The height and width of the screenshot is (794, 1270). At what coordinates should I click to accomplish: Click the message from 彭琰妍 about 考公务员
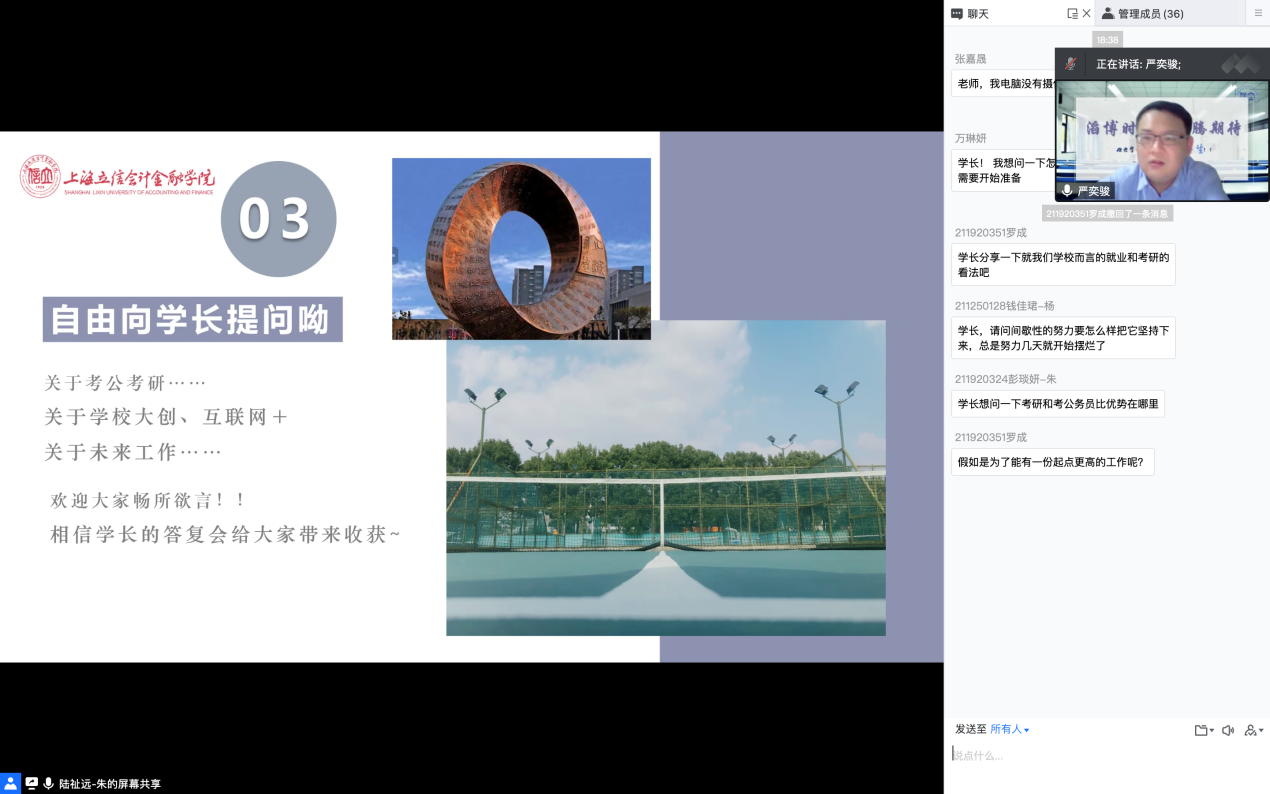(x=1057, y=404)
